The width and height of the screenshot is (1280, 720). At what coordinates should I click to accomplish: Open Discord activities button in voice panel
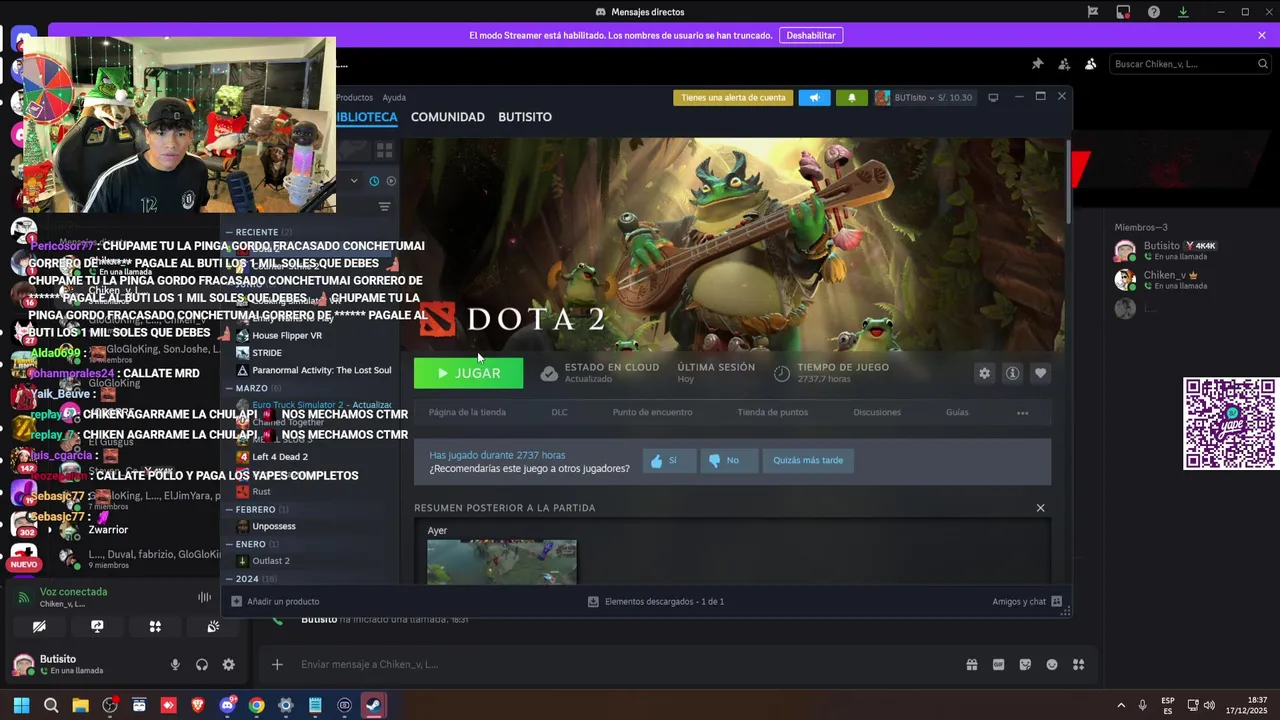tap(155, 626)
